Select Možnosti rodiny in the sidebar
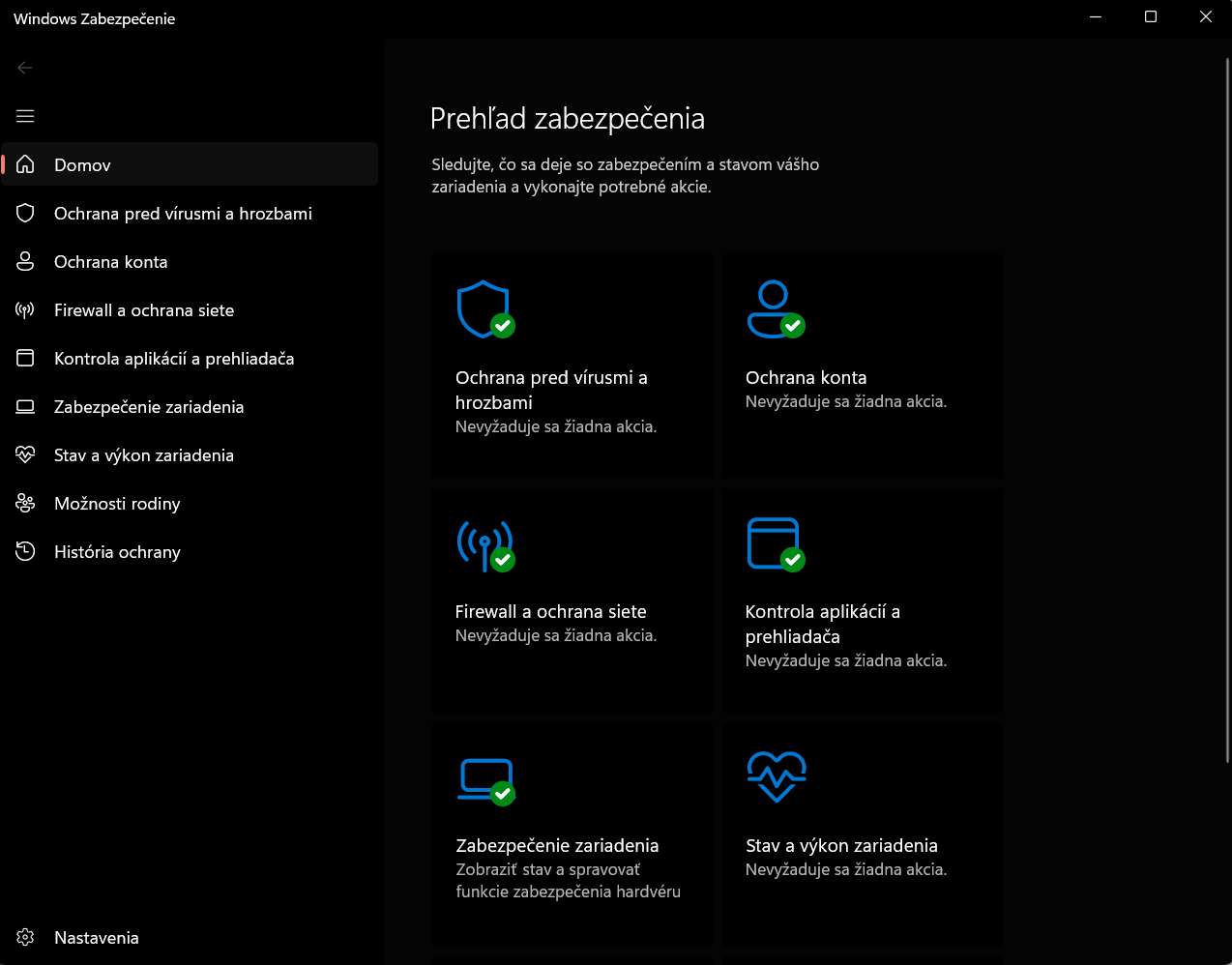Image resolution: width=1232 pixels, height=965 pixels. (190, 503)
